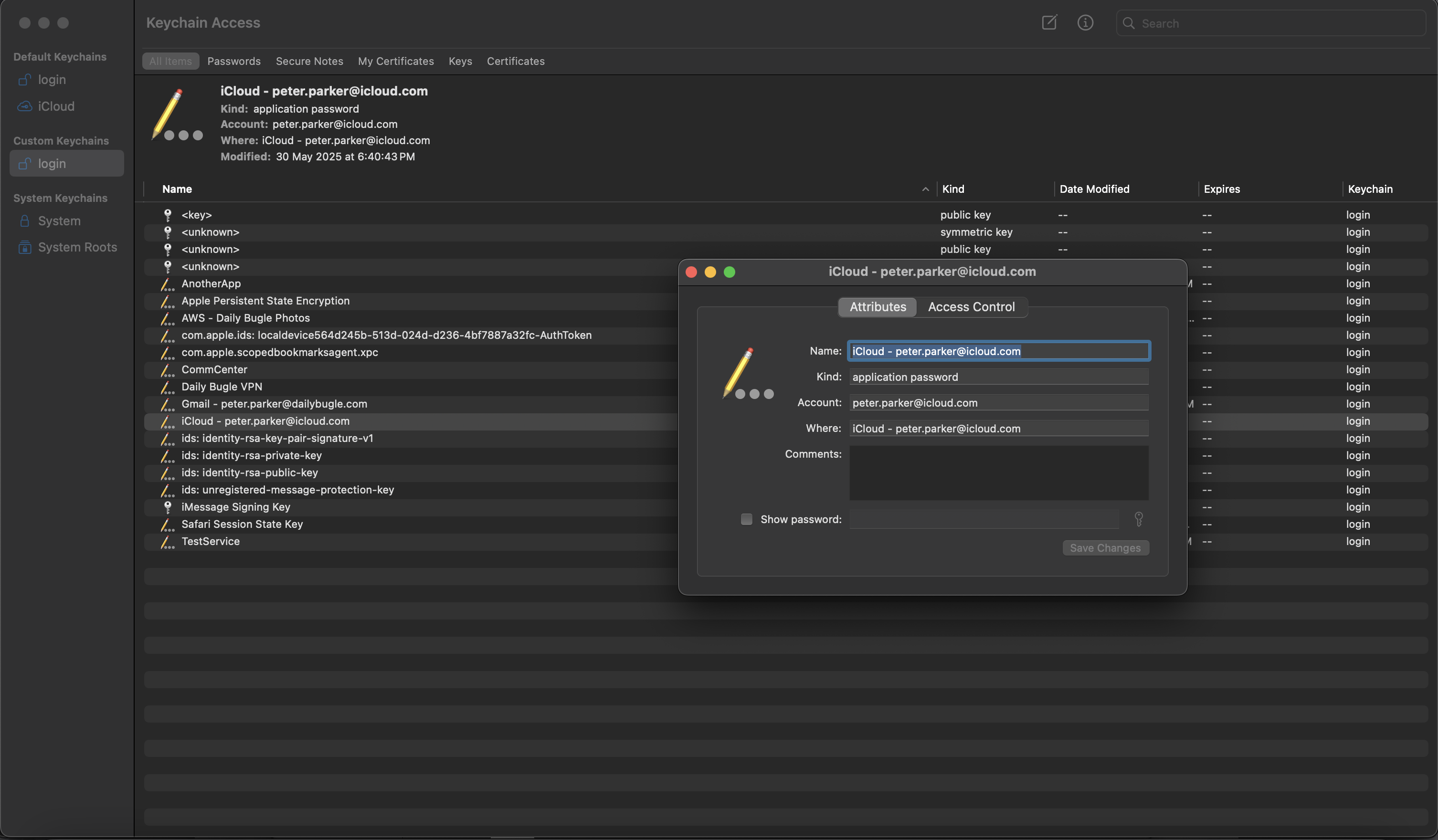Show the Secure Notes category
This screenshot has height=840, width=1438.
point(309,61)
